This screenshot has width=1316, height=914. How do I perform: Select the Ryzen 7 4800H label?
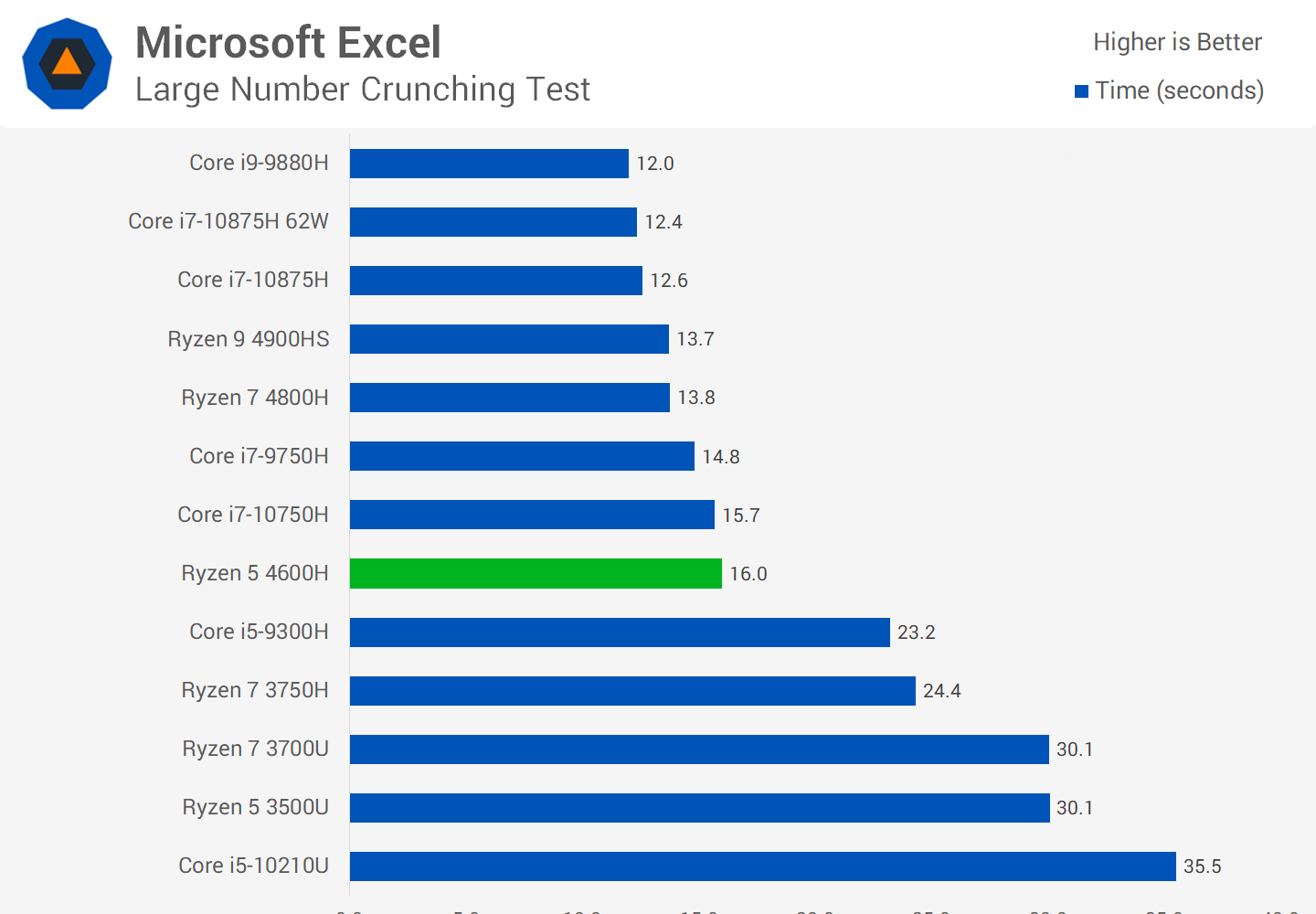(x=255, y=398)
